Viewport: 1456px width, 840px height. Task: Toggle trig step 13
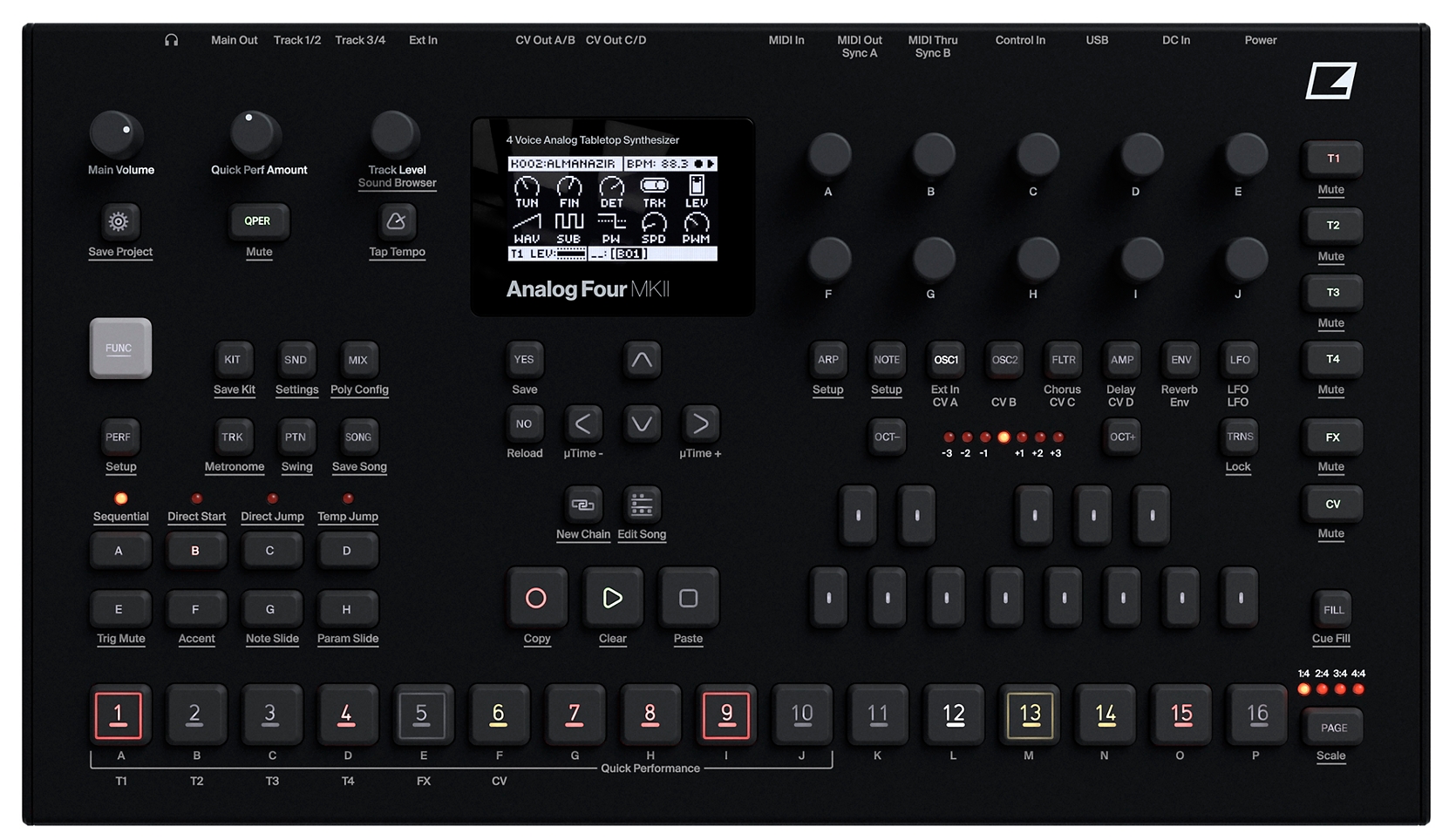click(1030, 715)
